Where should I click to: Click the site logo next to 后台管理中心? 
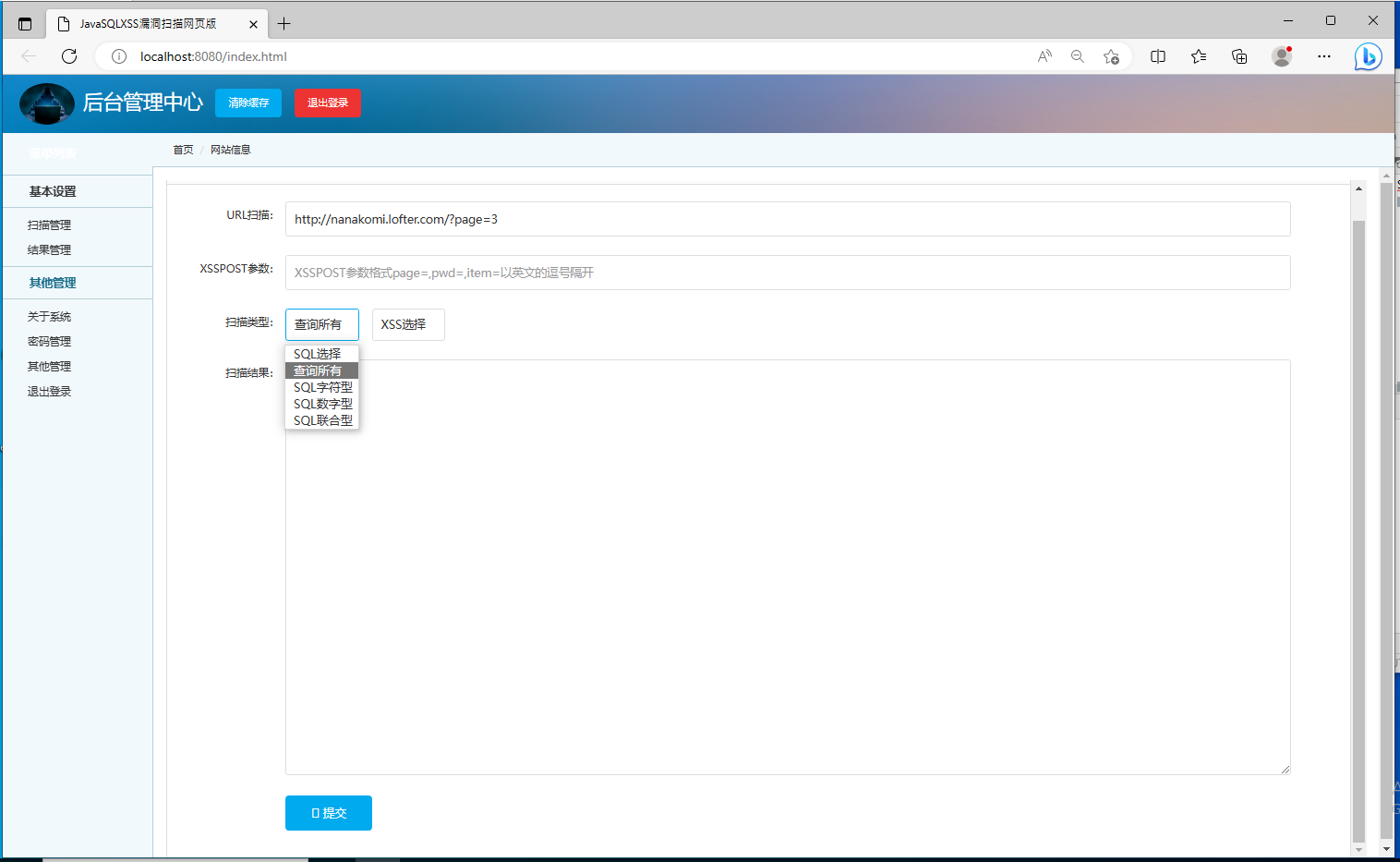click(x=46, y=103)
